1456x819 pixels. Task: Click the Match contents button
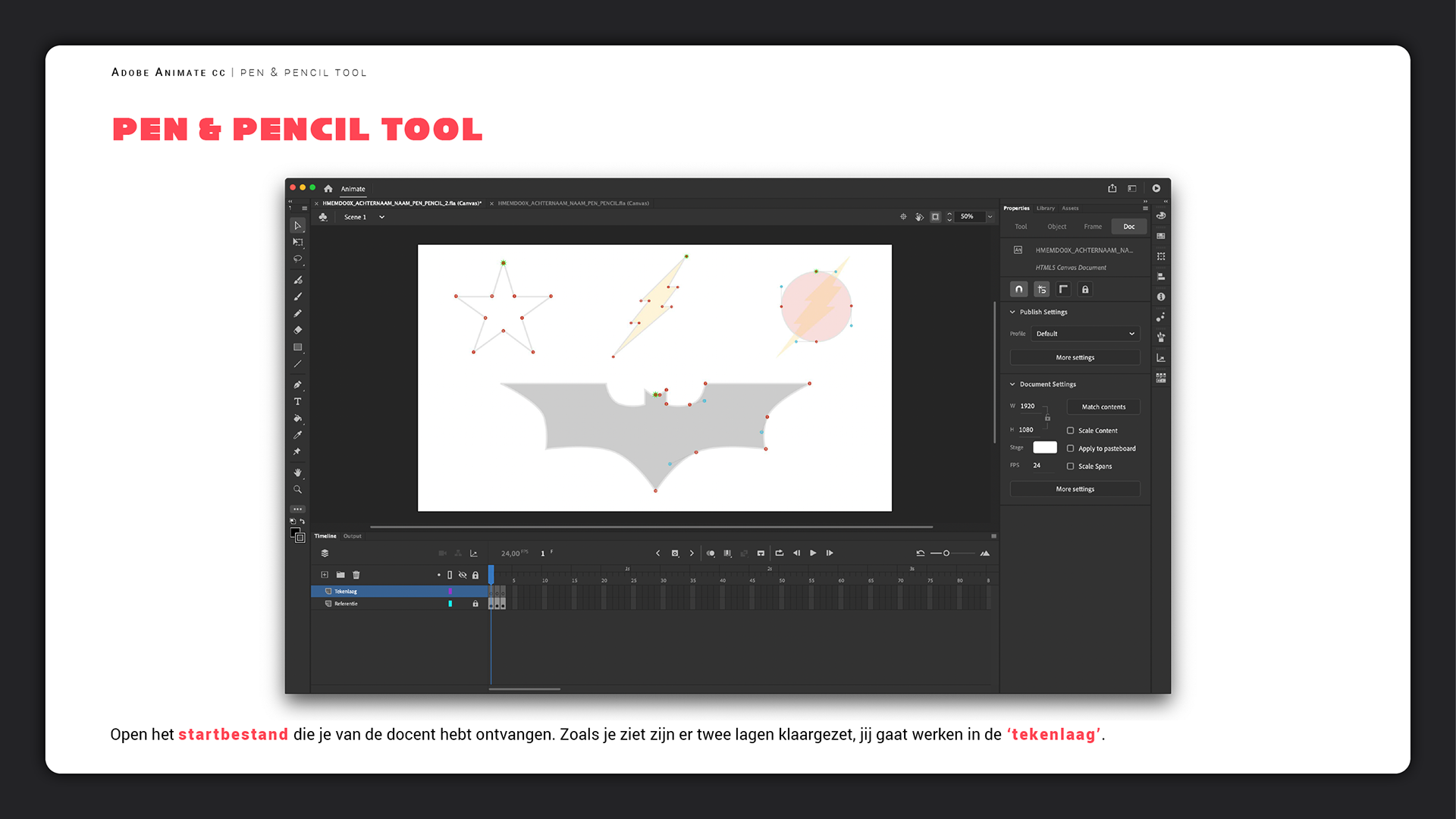1103,407
